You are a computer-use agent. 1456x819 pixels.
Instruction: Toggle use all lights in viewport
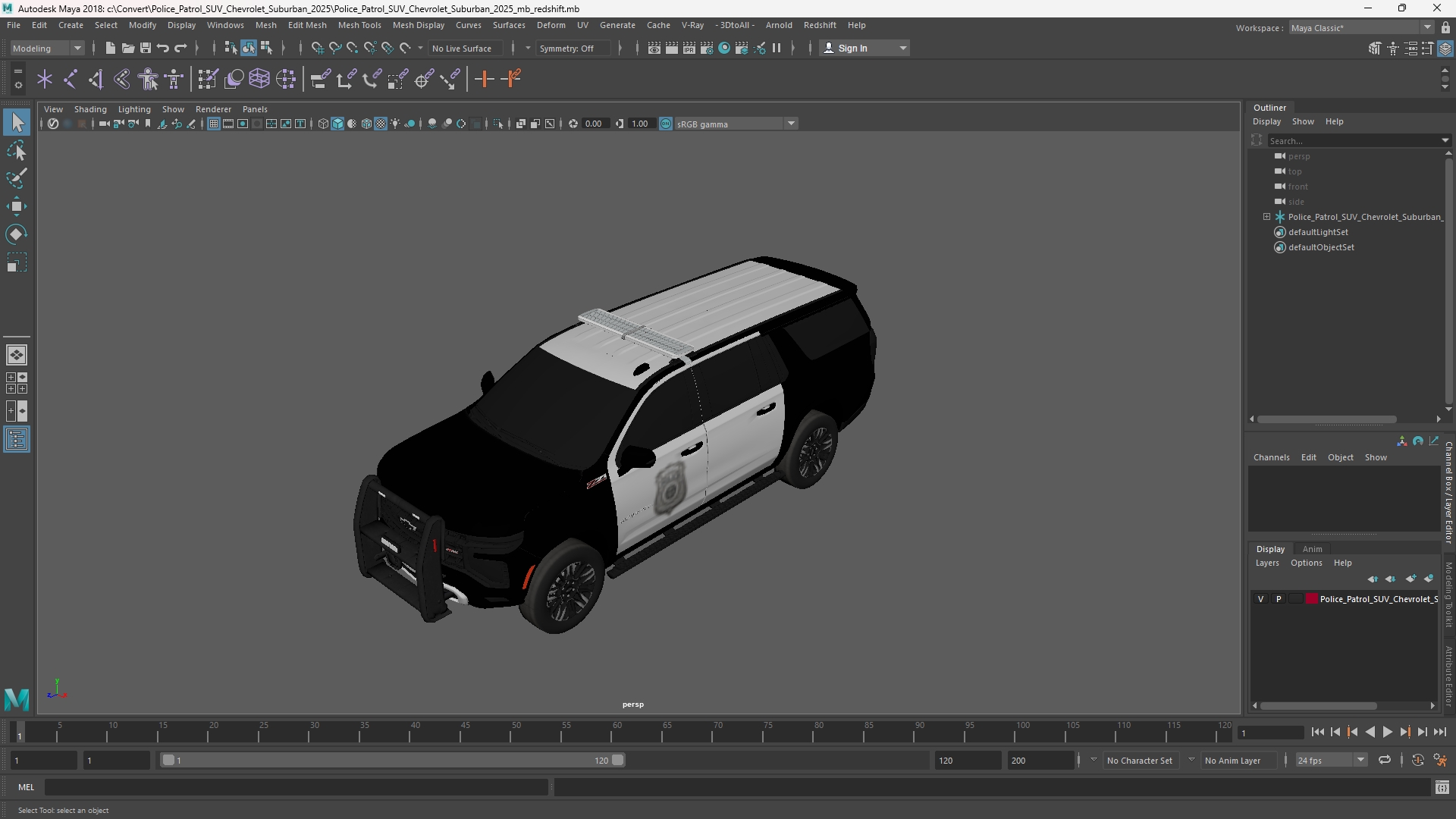click(395, 124)
